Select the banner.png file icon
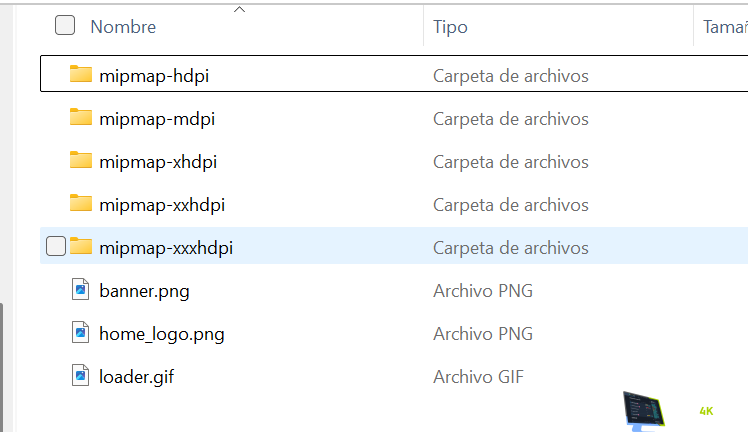The height and width of the screenshot is (432, 748). tap(81, 291)
